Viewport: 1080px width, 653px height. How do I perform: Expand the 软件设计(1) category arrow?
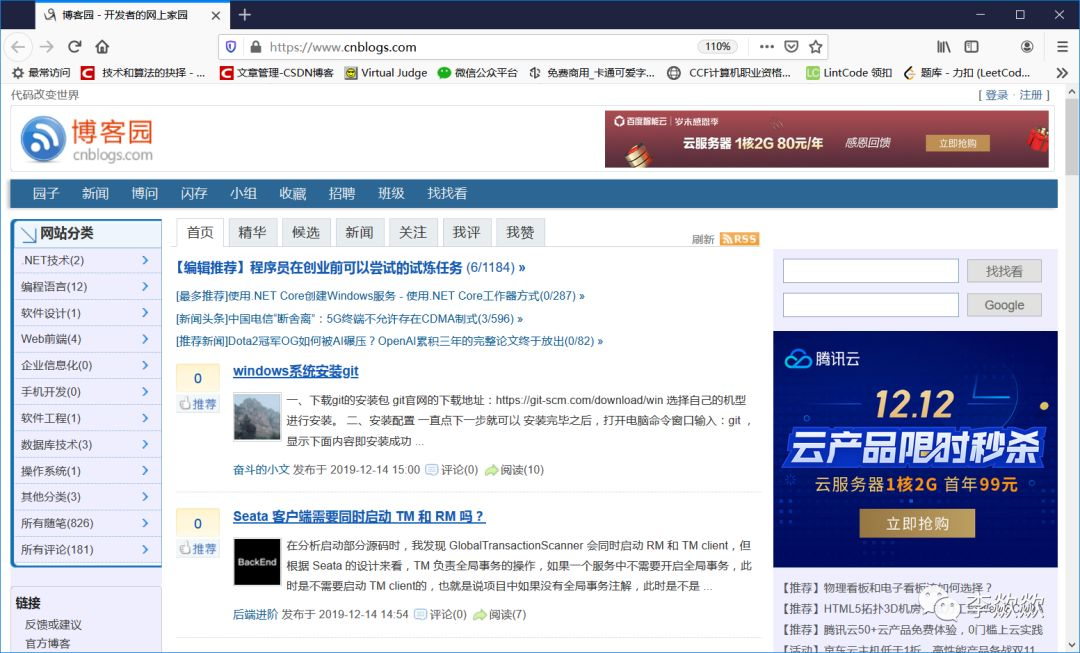tap(145, 312)
